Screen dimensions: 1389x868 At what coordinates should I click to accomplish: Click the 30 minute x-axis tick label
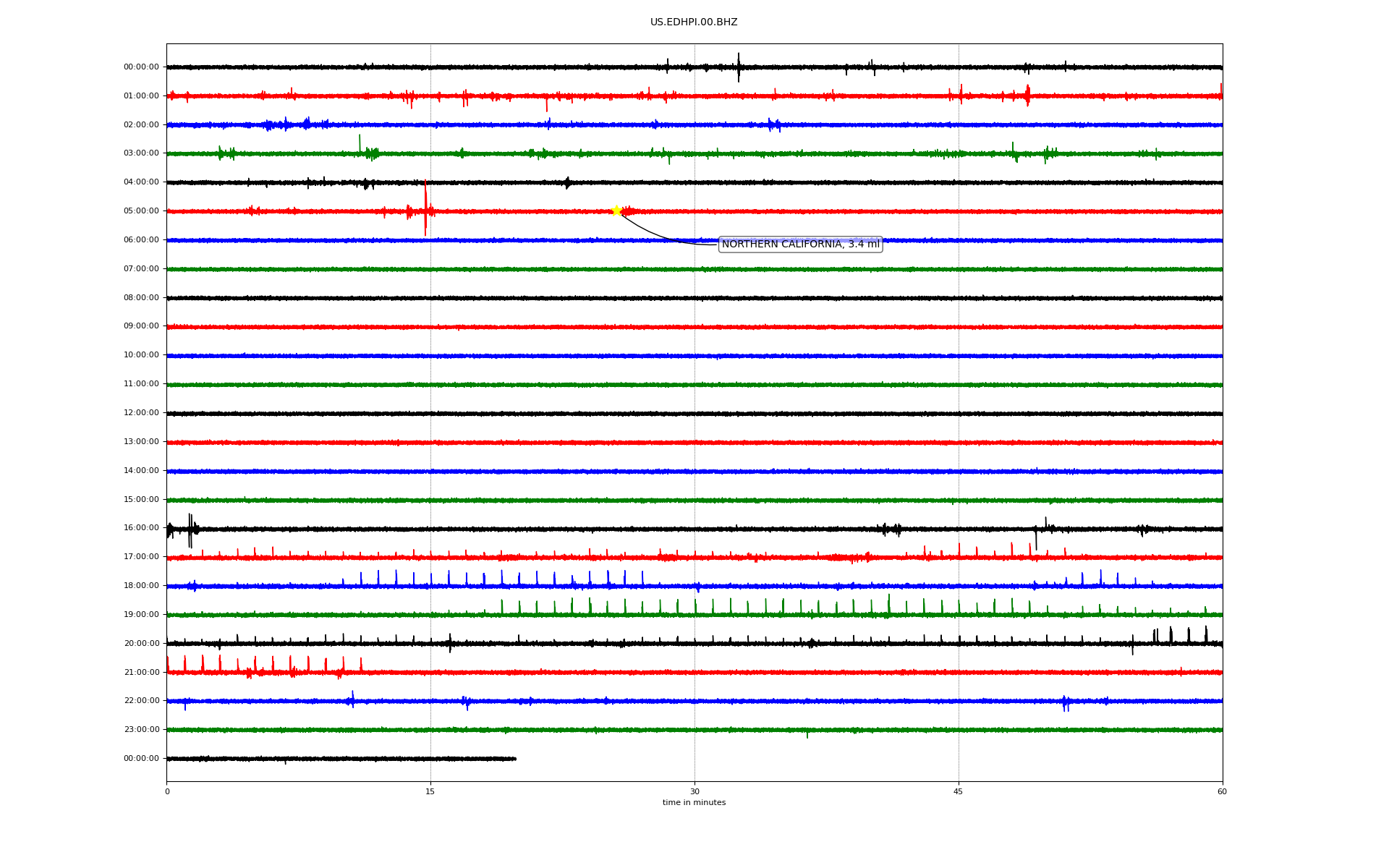click(x=694, y=792)
